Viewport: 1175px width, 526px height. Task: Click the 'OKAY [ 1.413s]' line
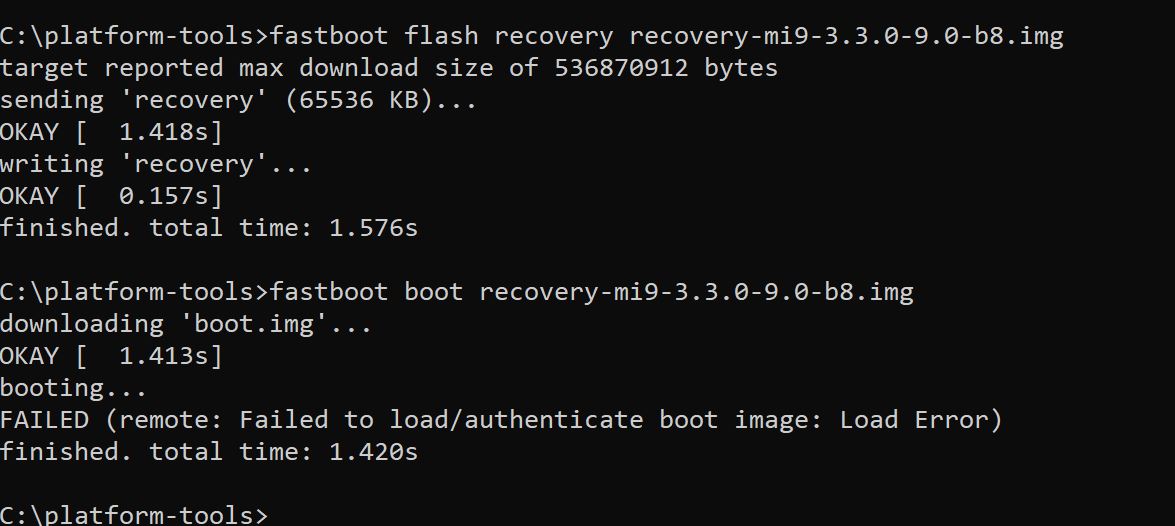point(112,356)
